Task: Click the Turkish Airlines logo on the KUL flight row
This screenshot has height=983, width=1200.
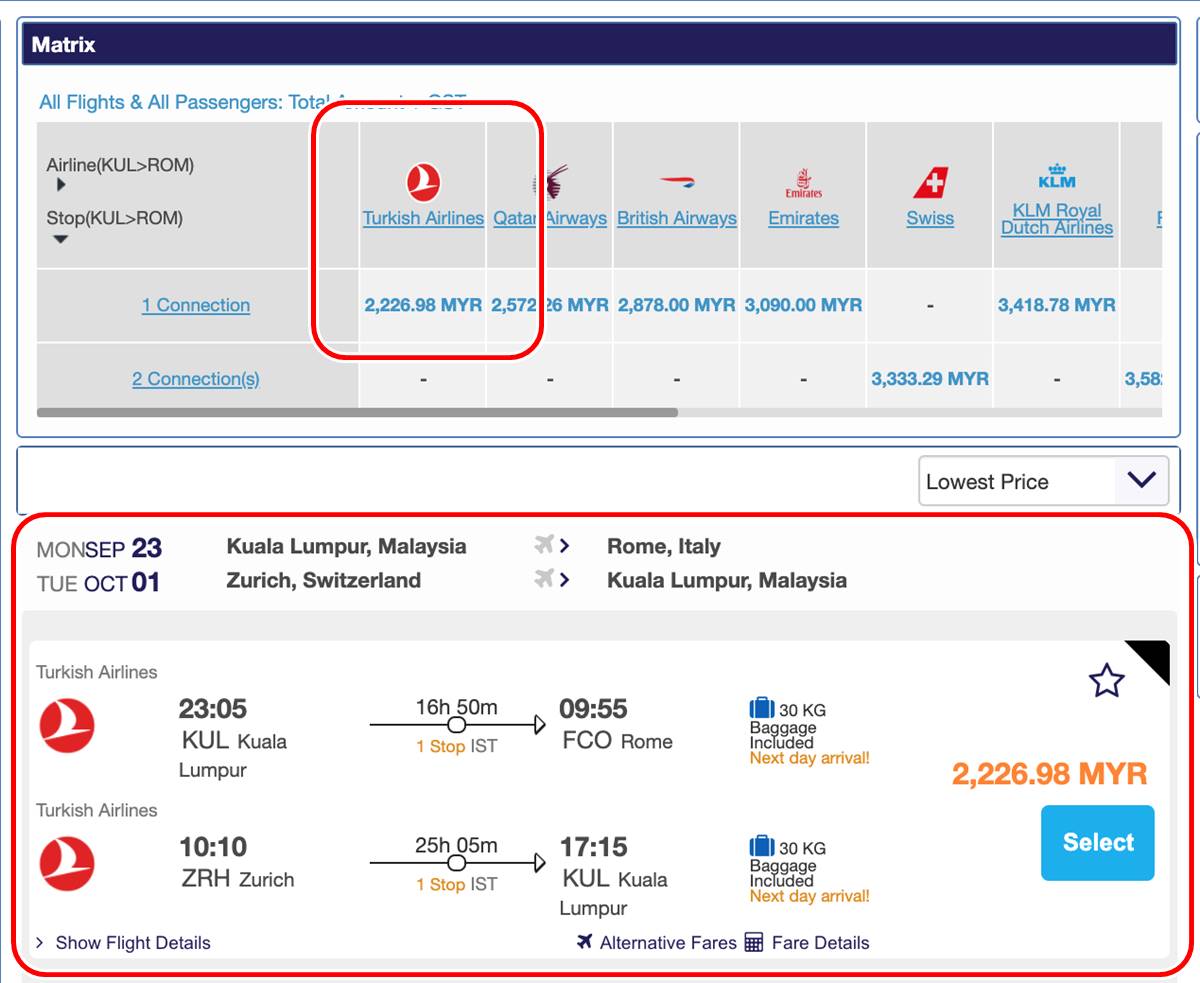Action: [67, 726]
